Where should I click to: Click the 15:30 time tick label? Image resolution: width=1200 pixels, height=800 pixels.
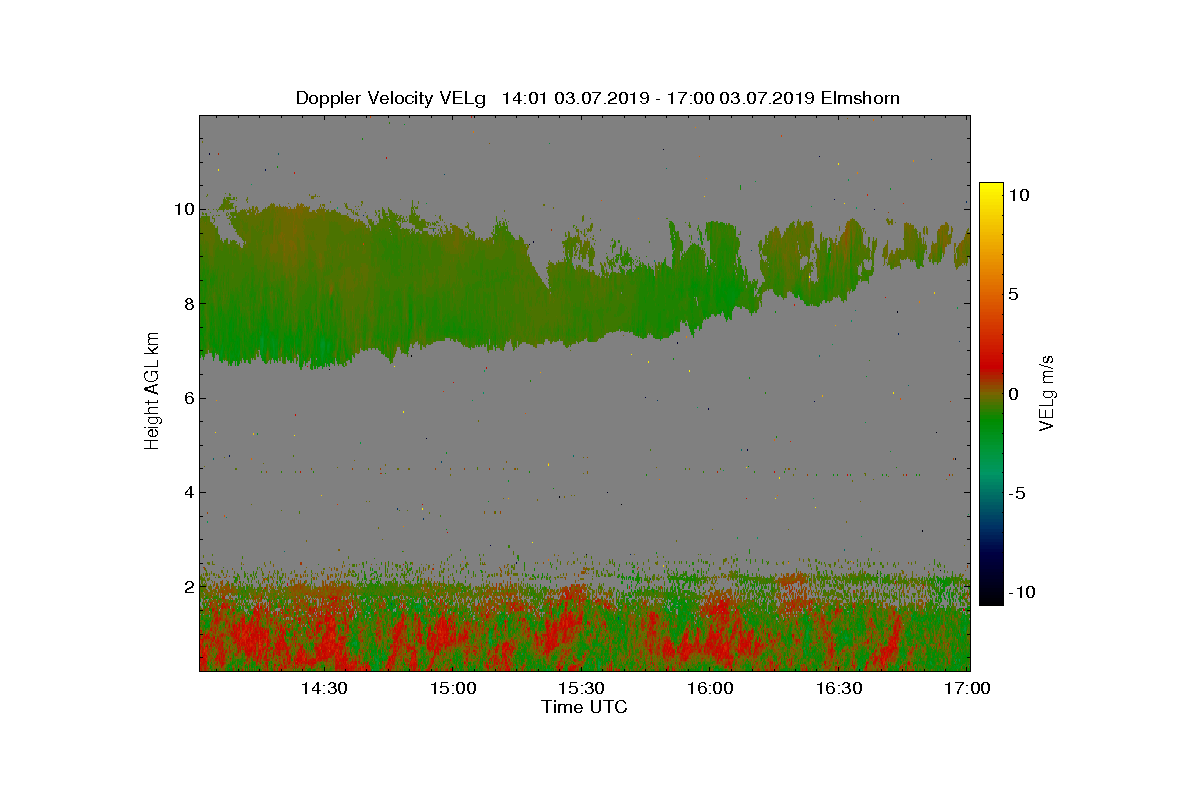pos(582,688)
